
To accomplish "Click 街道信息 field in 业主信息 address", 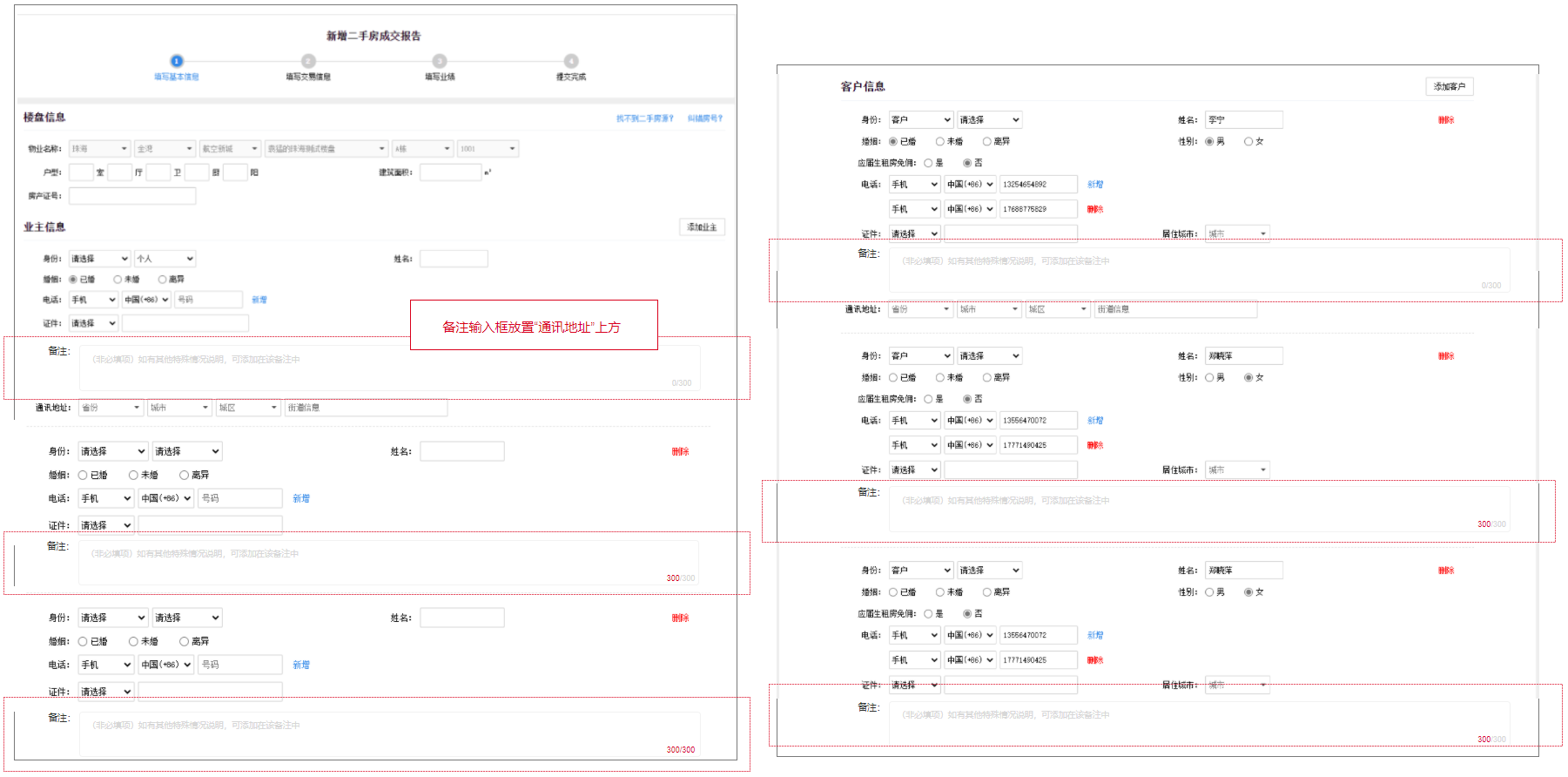I will 366,408.
